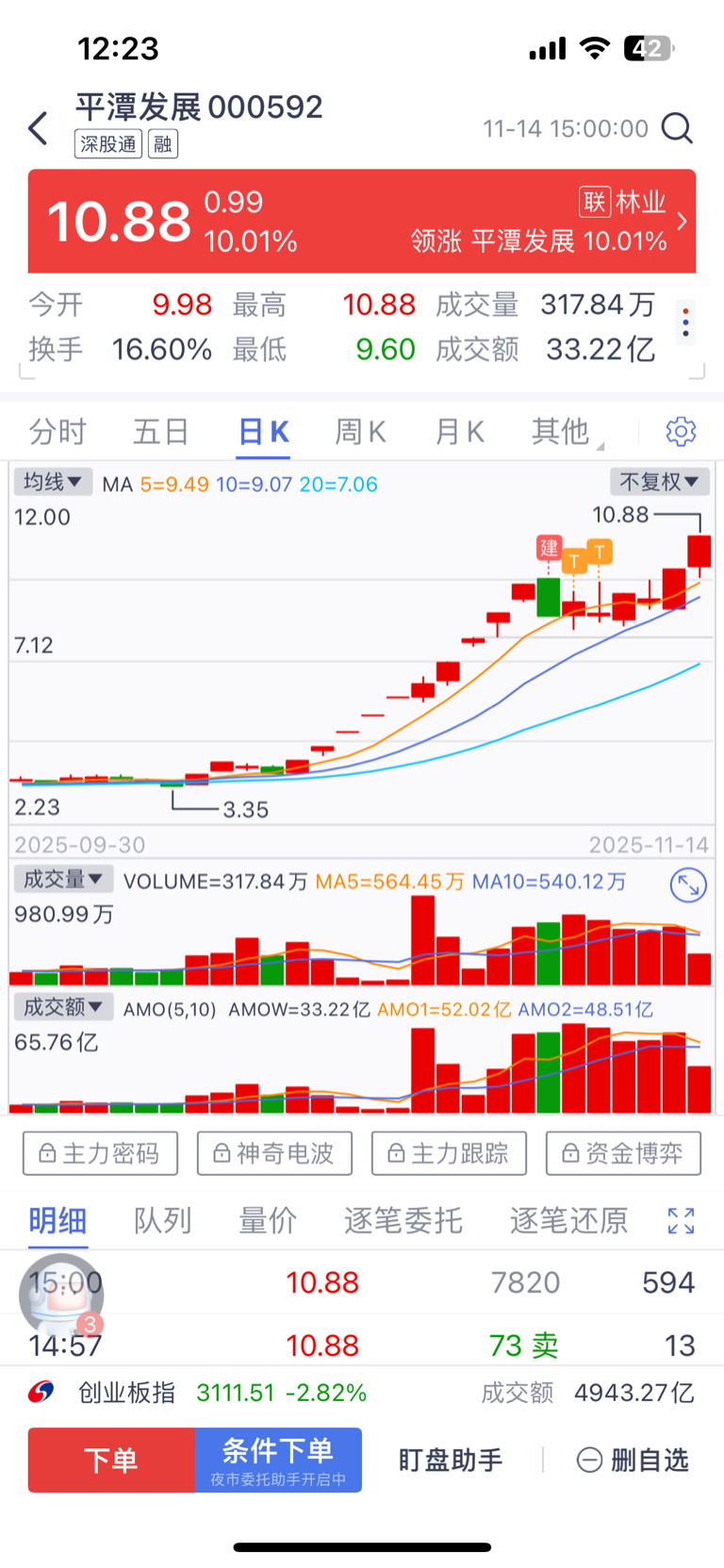Tap the back arrow icon
The height and width of the screenshot is (1568, 724).
[x=38, y=128]
